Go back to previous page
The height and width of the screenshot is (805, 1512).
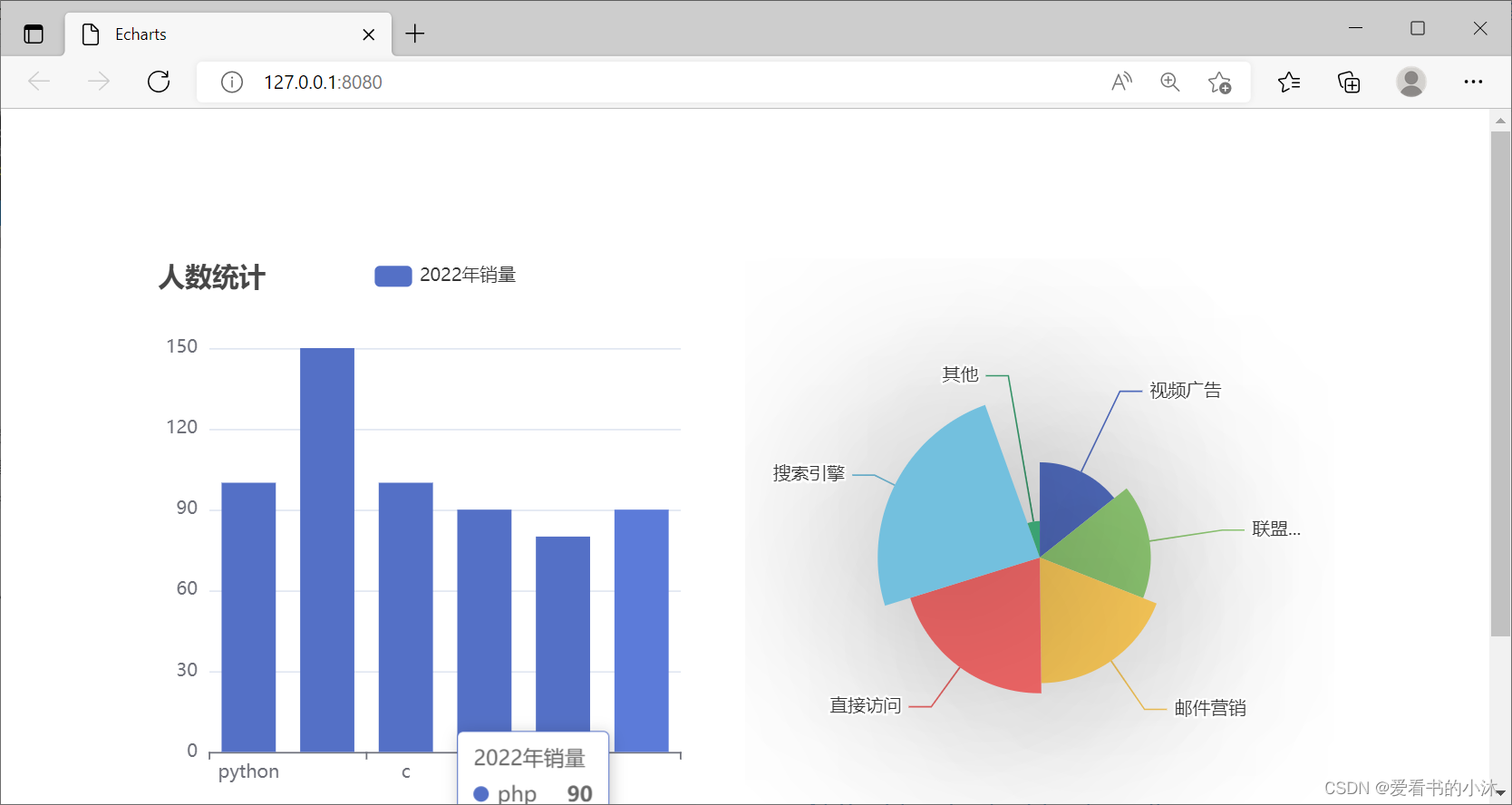(x=39, y=82)
